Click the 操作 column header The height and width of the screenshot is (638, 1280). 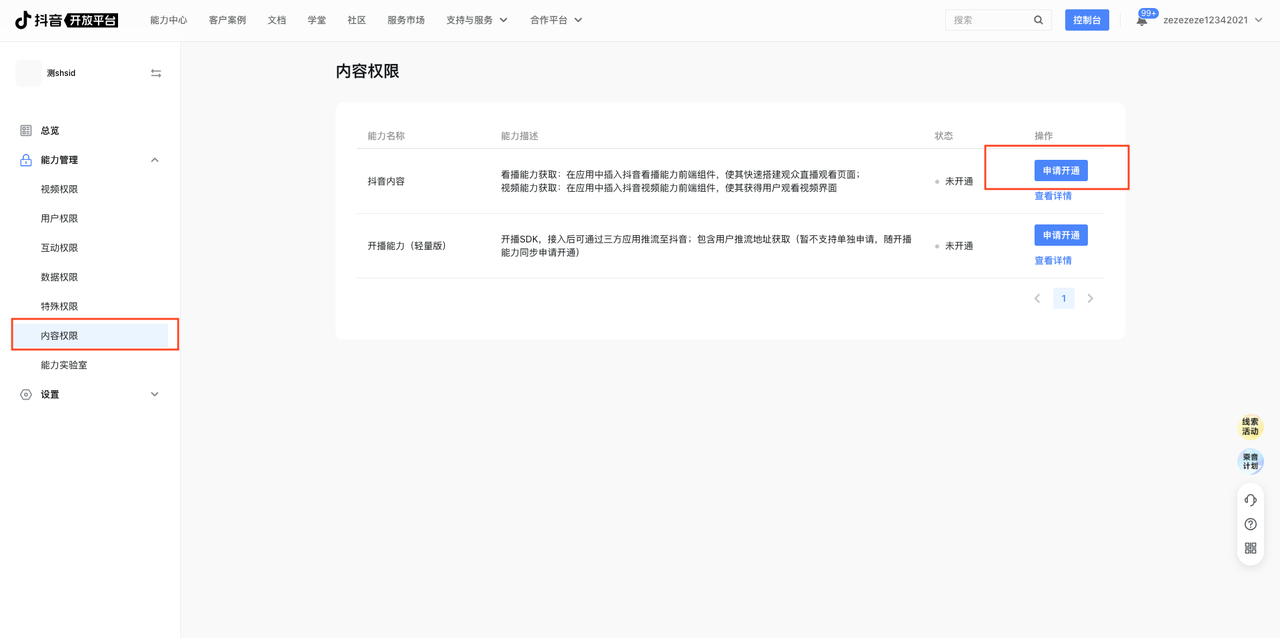click(x=1044, y=136)
